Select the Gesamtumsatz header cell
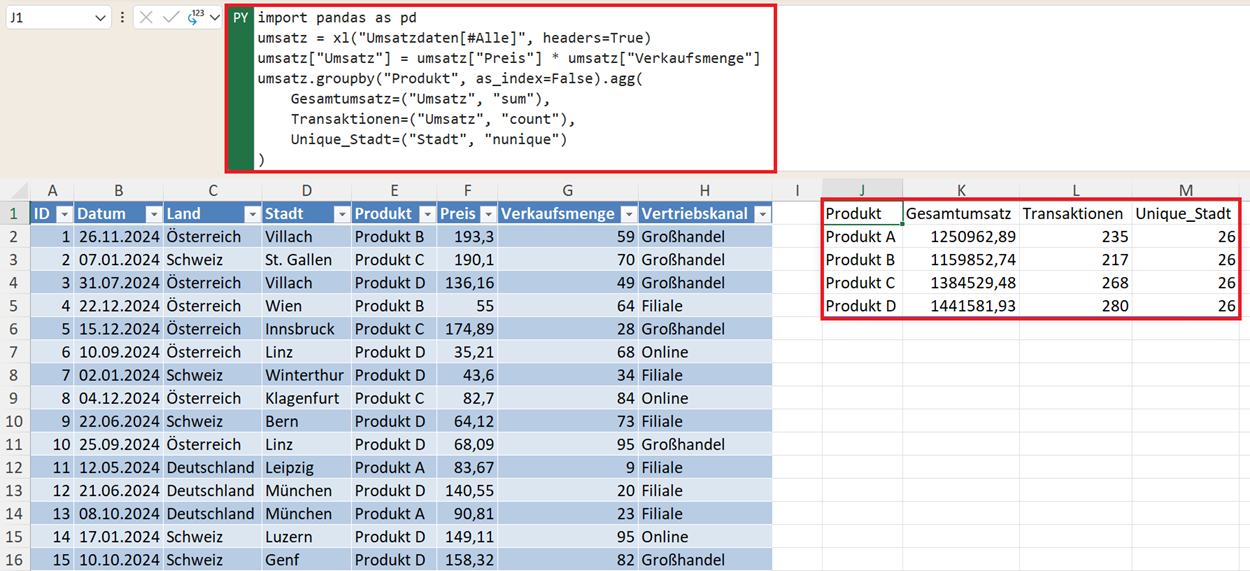 [960, 214]
